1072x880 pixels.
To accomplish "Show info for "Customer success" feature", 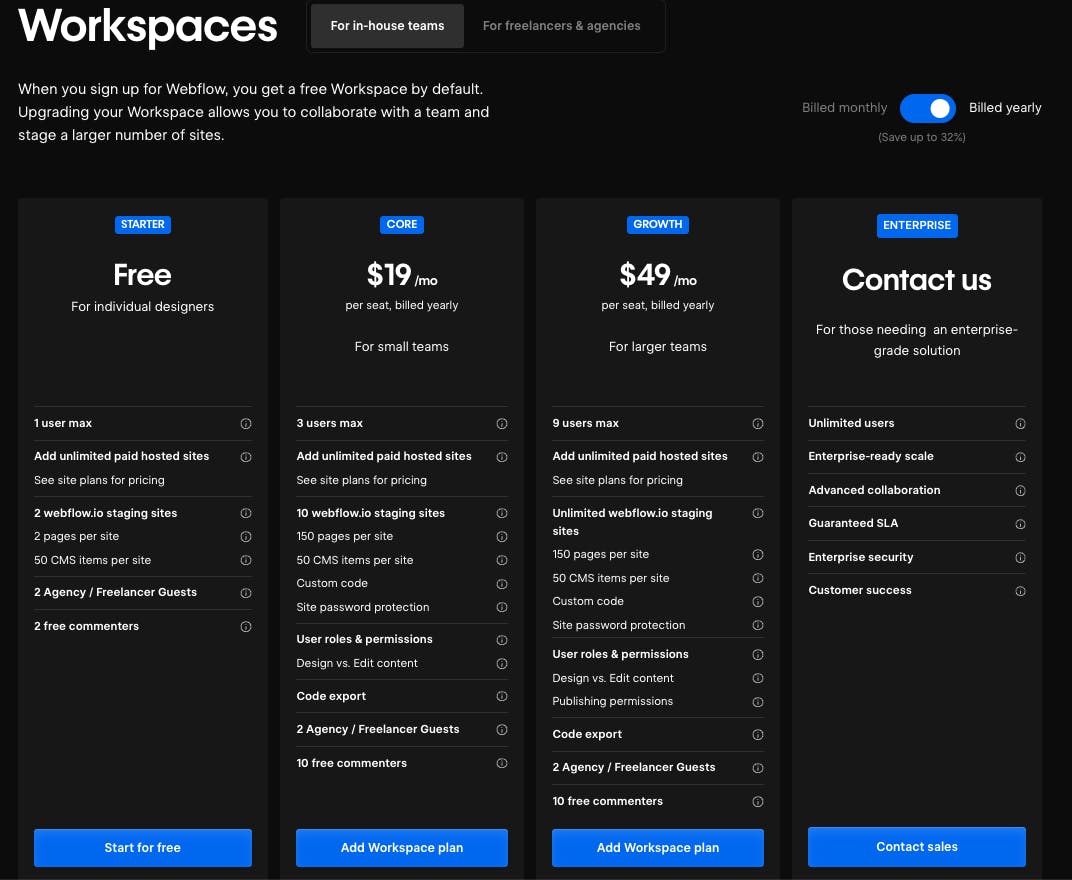I will tap(1020, 591).
